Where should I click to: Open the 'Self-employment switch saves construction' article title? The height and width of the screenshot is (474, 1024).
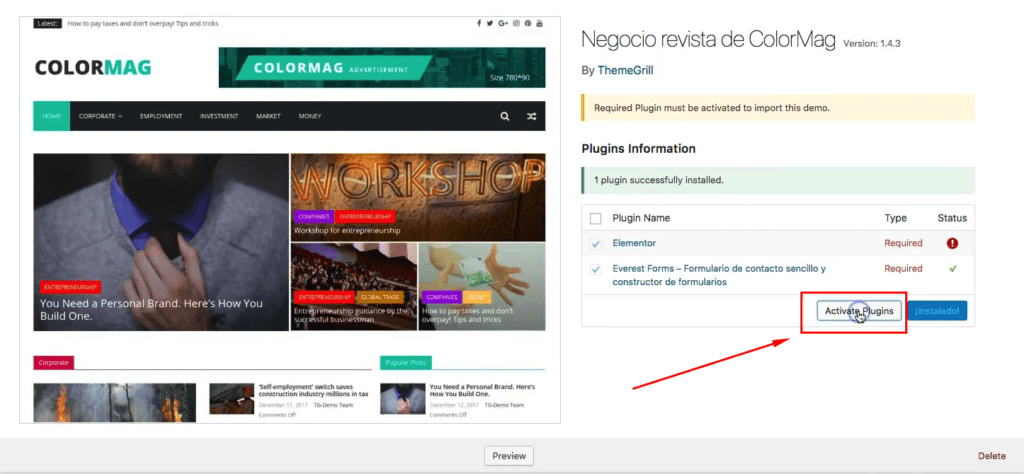pyautogui.click(x=313, y=390)
